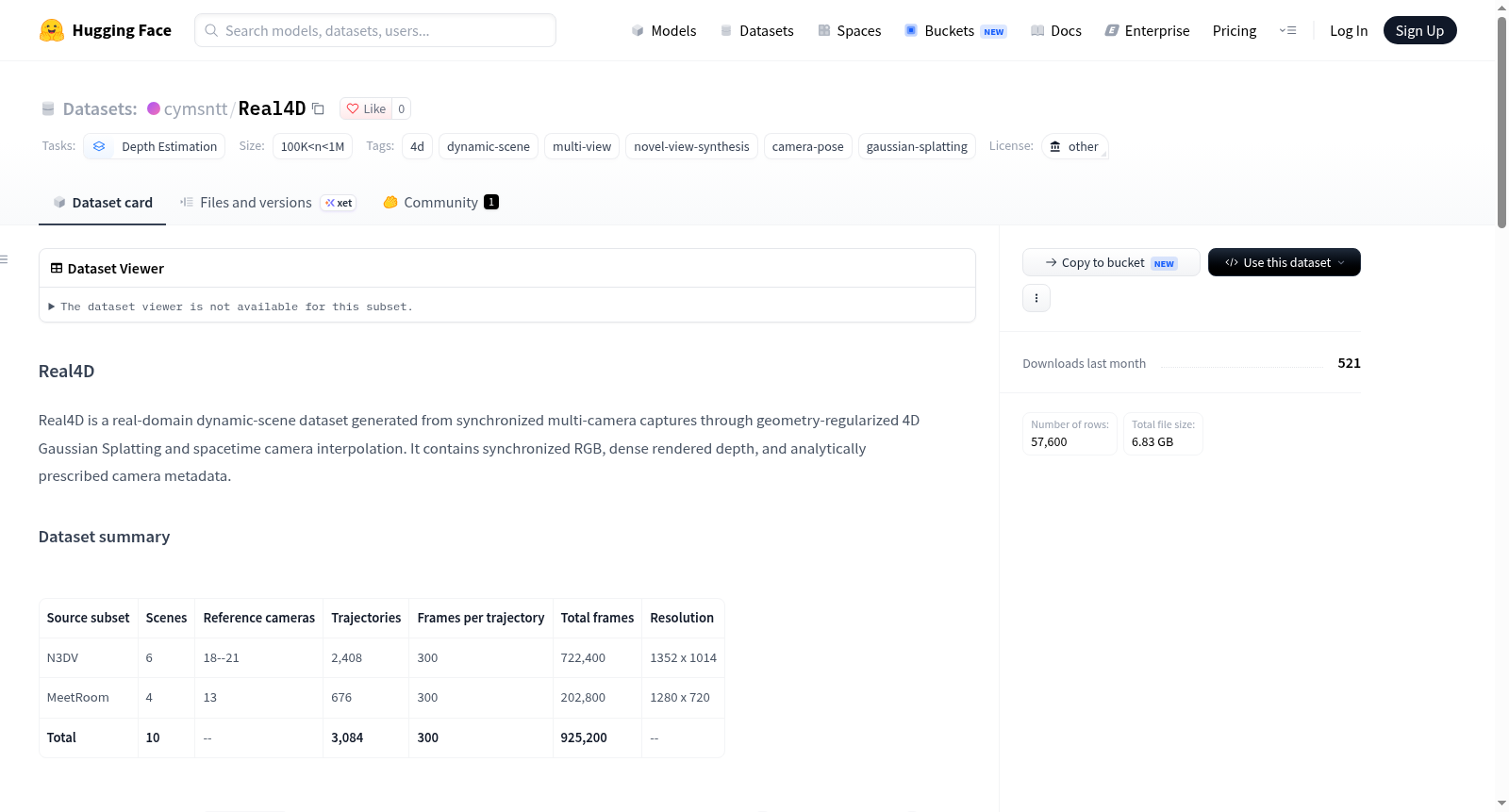Open the Models page
Image resolution: width=1509 pixels, height=812 pixels.
click(664, 31)
